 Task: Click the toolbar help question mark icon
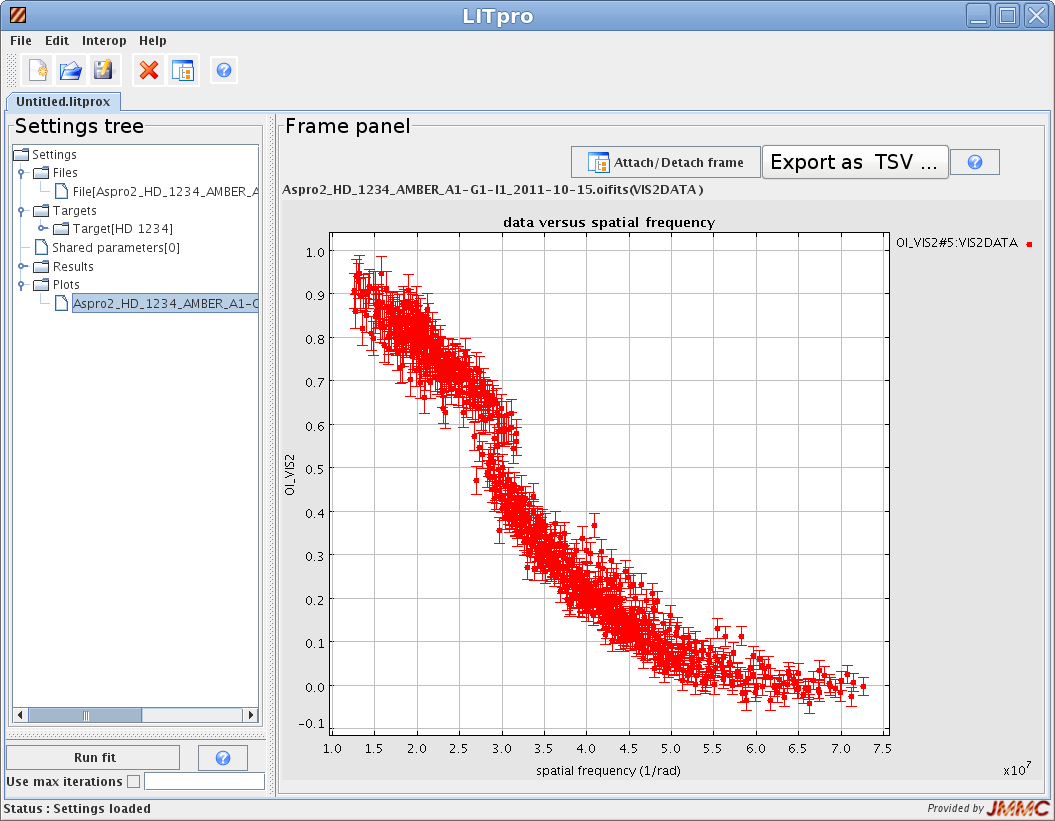(x=224, y=70)
